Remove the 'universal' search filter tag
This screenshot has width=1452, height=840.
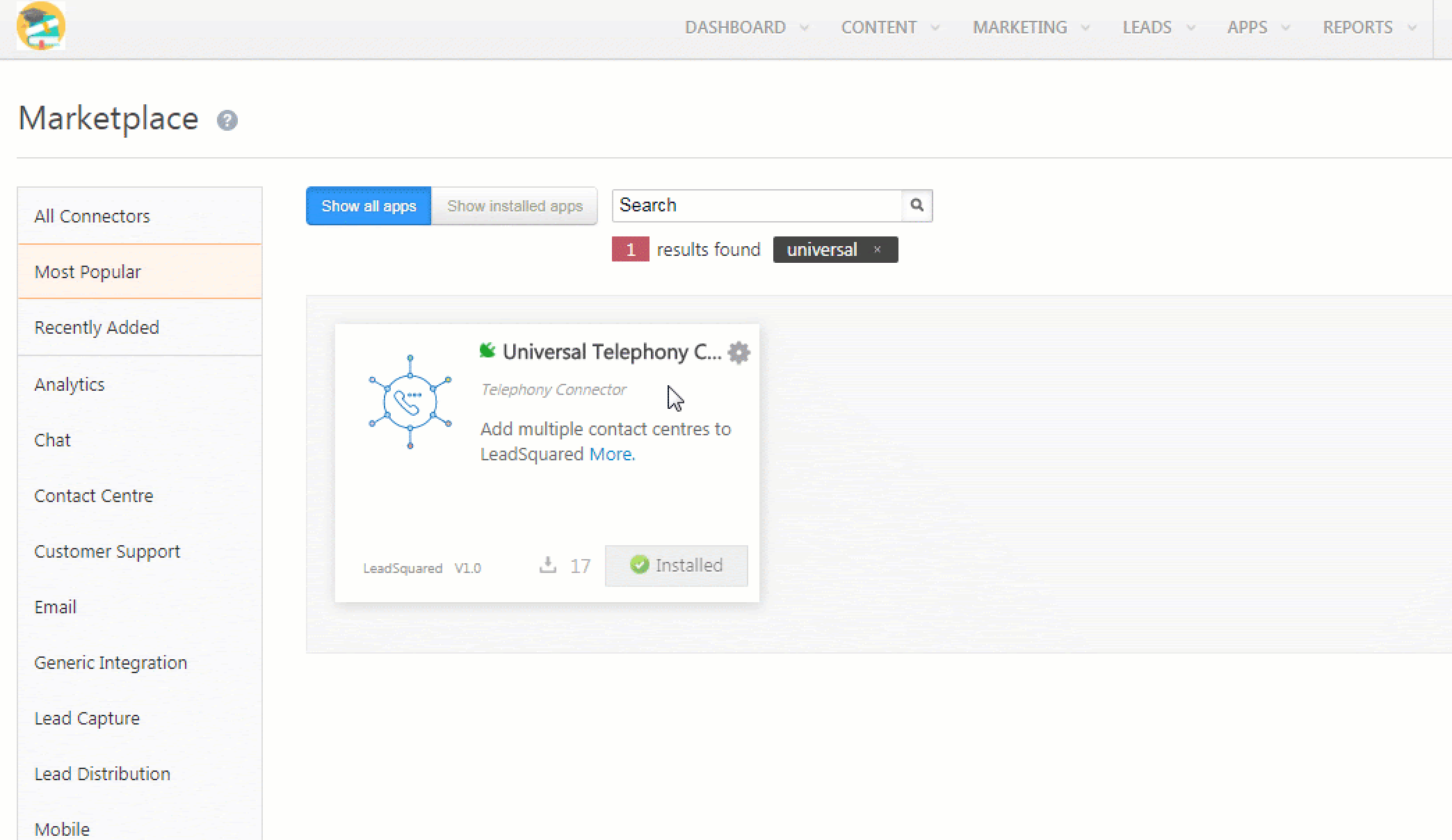click(x=878, y=249)
